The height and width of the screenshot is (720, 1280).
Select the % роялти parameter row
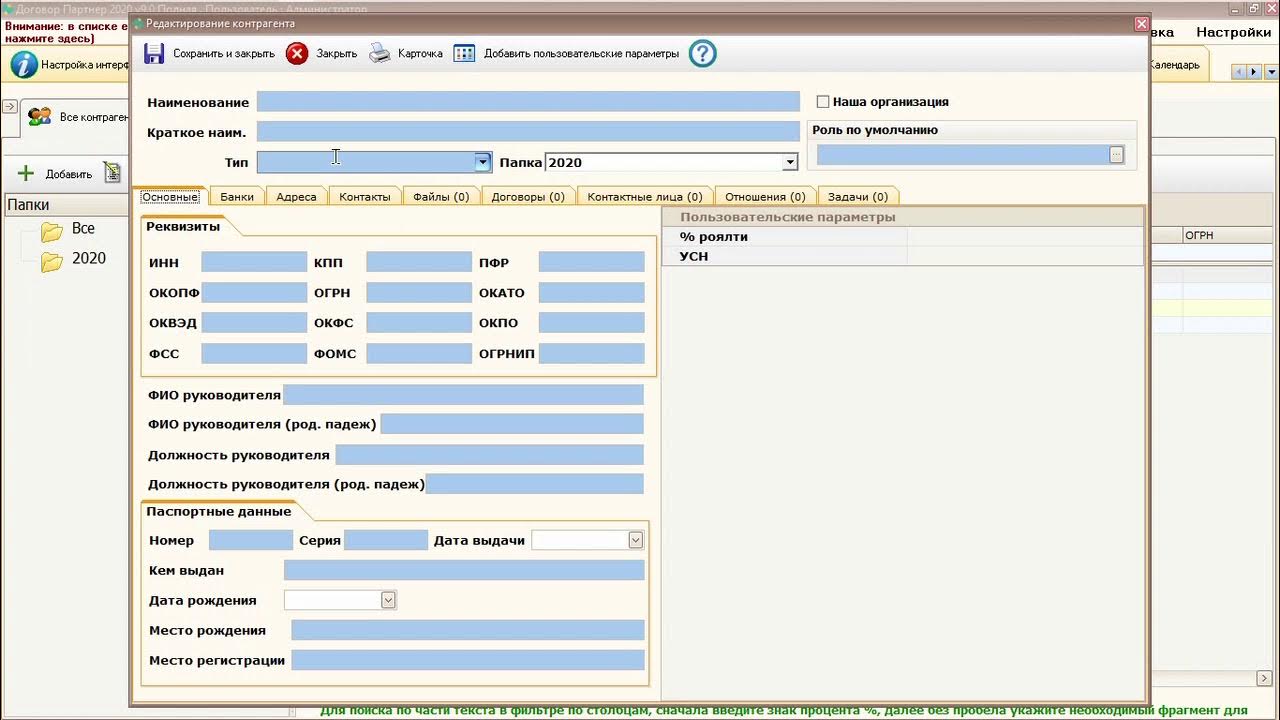902,237
